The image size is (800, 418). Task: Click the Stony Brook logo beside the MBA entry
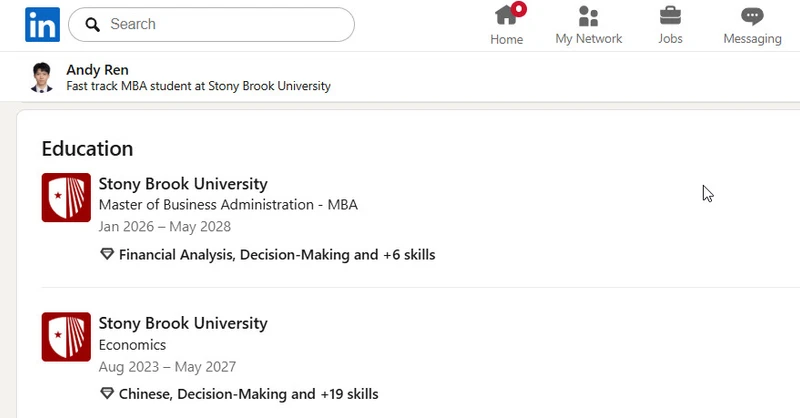pos(66,198)
